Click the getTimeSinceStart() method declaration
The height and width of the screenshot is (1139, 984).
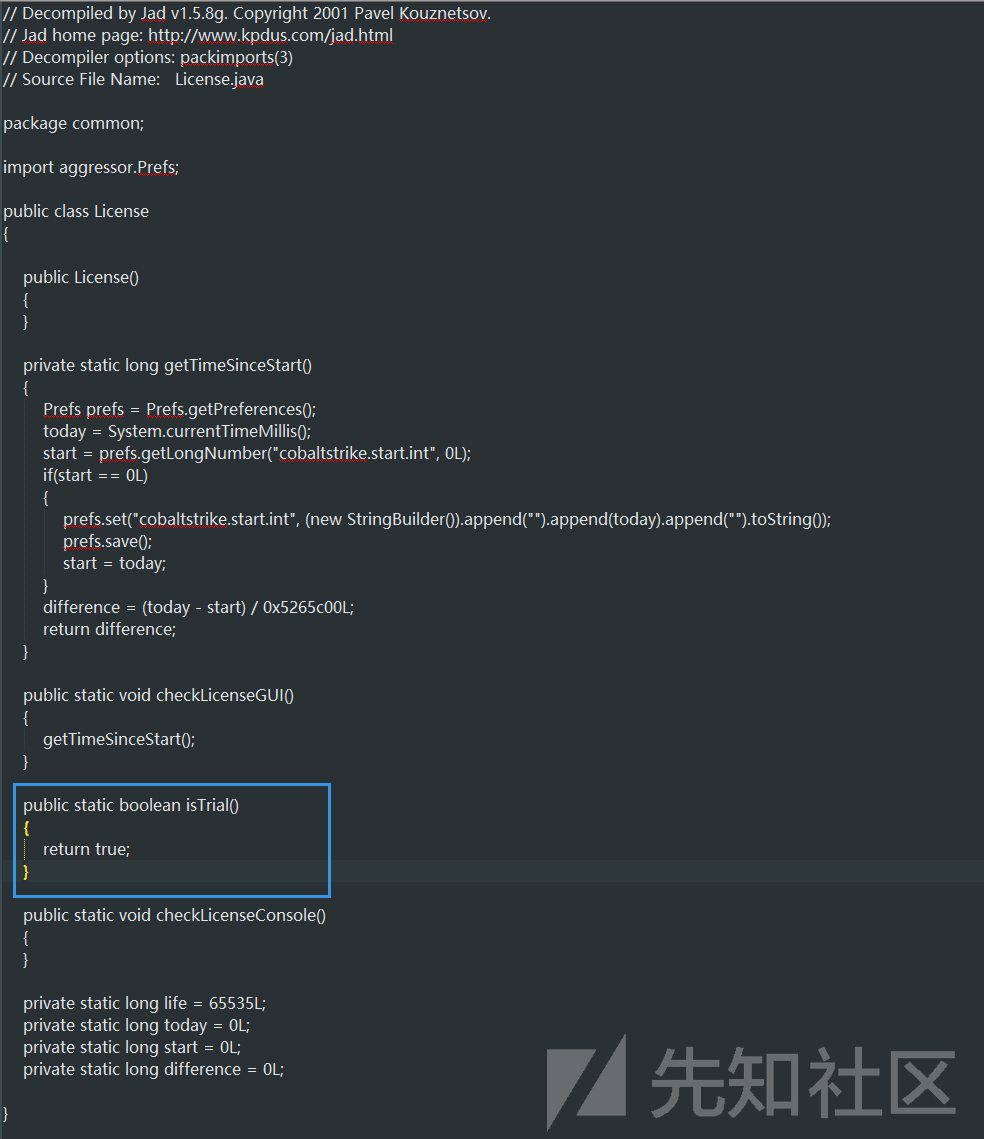[x=167, y=365]
